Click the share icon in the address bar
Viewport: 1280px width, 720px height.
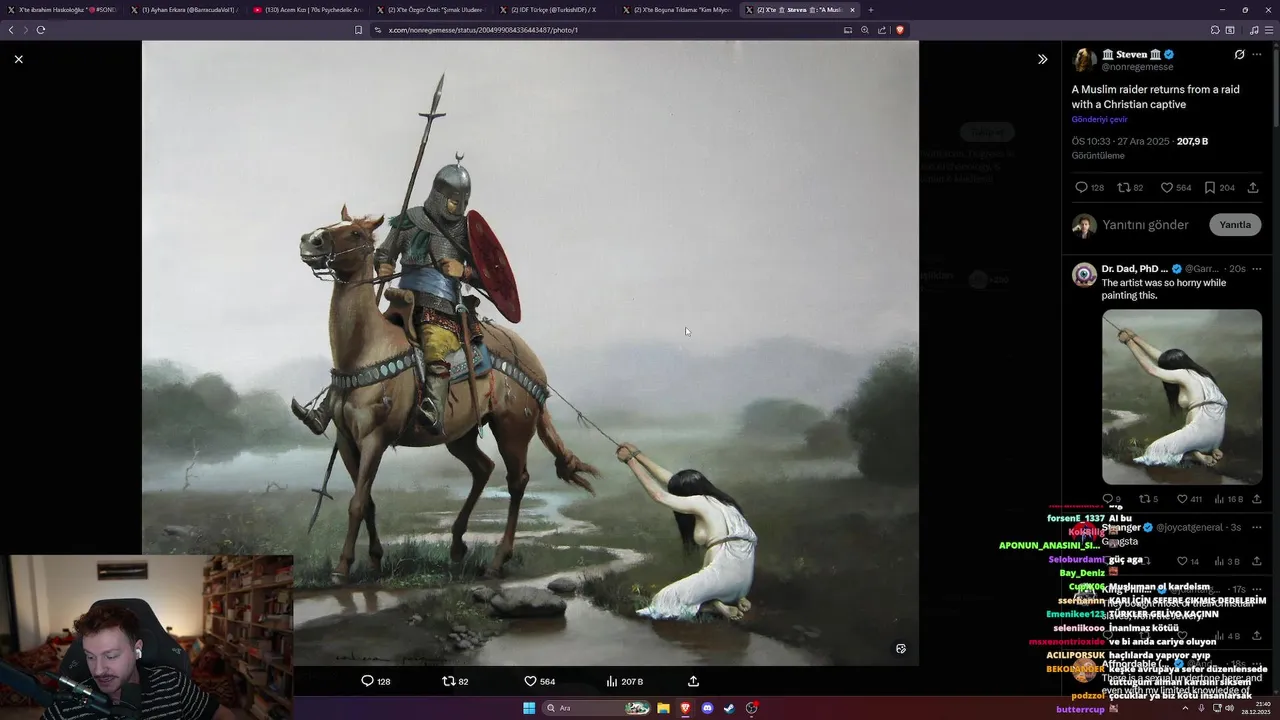(x=882, y=30)
